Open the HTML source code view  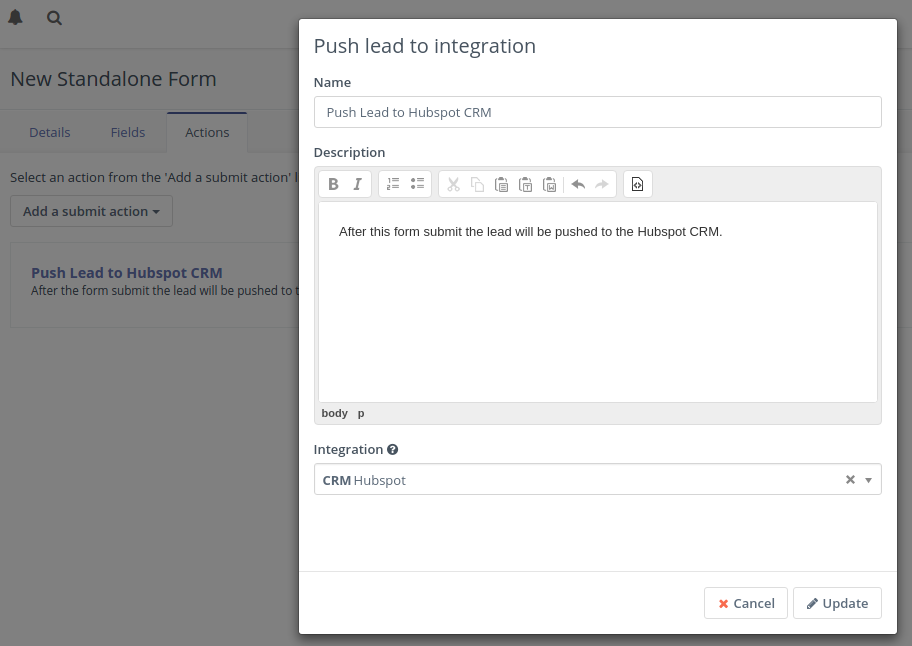(637, 183)
